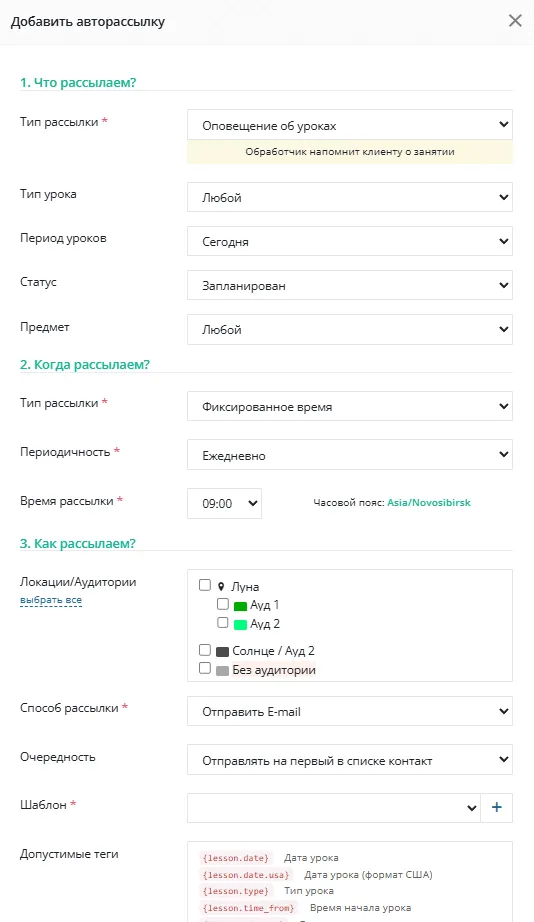Toggle the Солнце / Ауд 2 checkbox

(205, 650)
